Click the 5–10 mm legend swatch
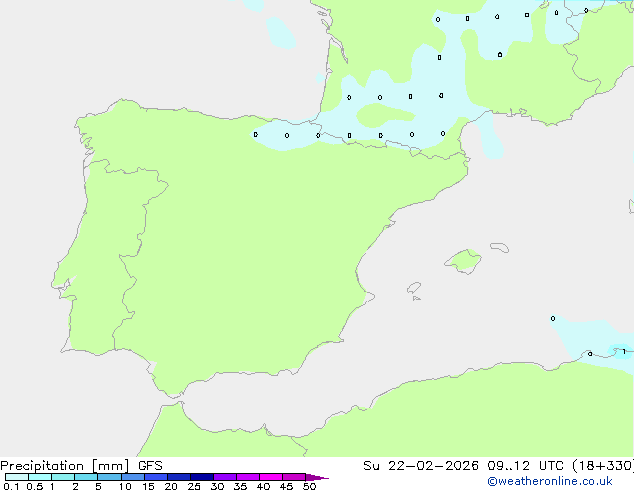 coord(109,477)
